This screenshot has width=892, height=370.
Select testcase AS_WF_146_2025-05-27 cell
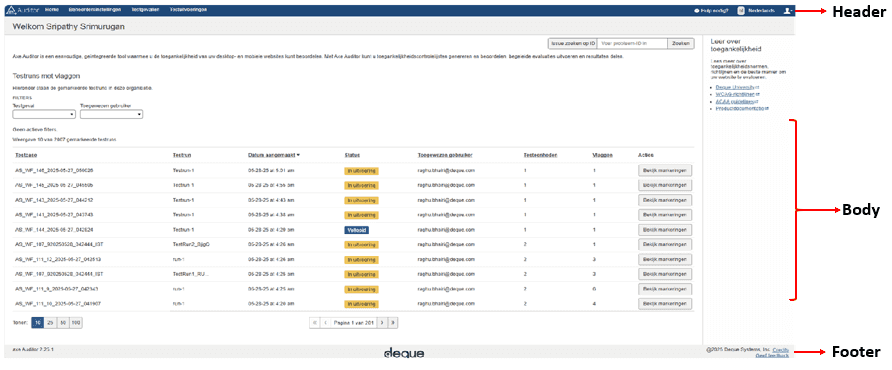tap(55, 170)
